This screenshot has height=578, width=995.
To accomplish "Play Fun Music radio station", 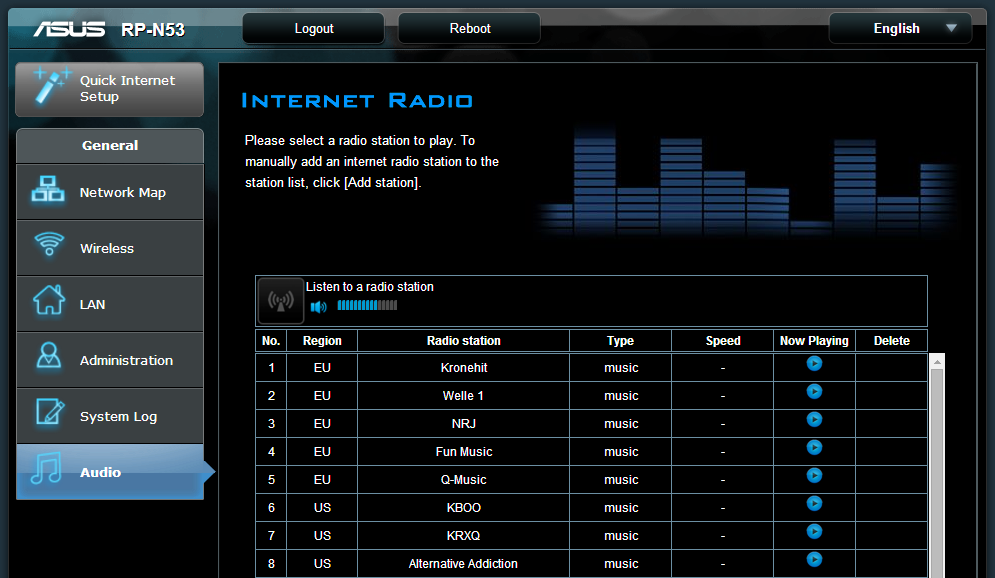I will pos(814,447).
